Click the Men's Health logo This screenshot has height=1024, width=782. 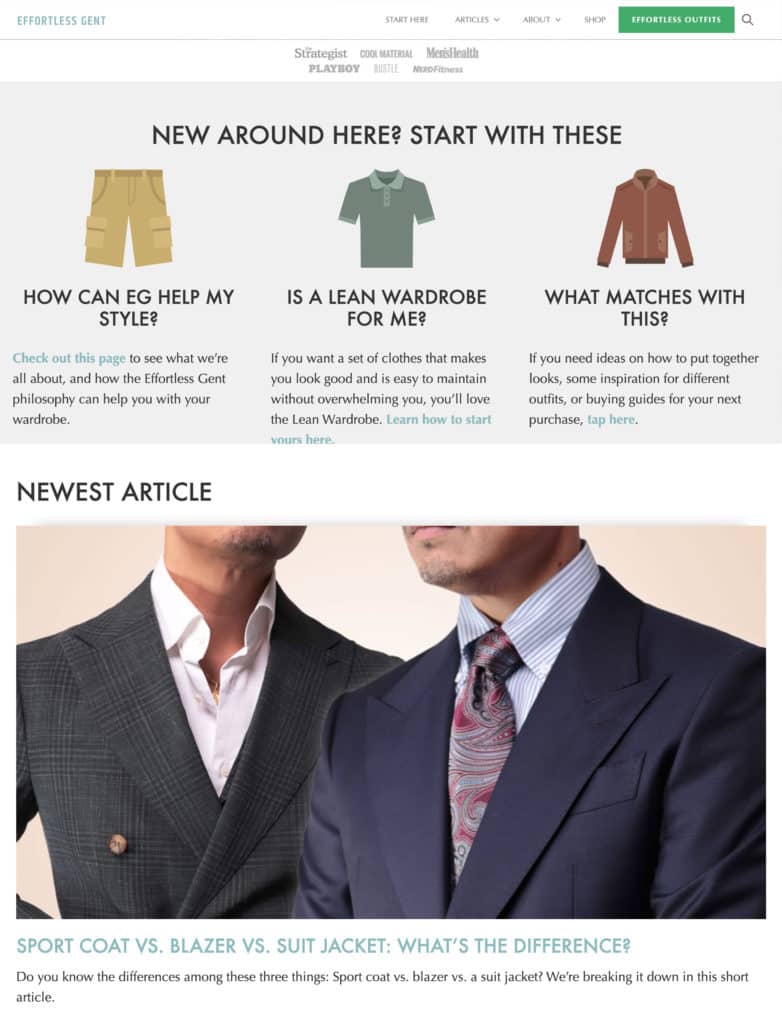(452, 53)
